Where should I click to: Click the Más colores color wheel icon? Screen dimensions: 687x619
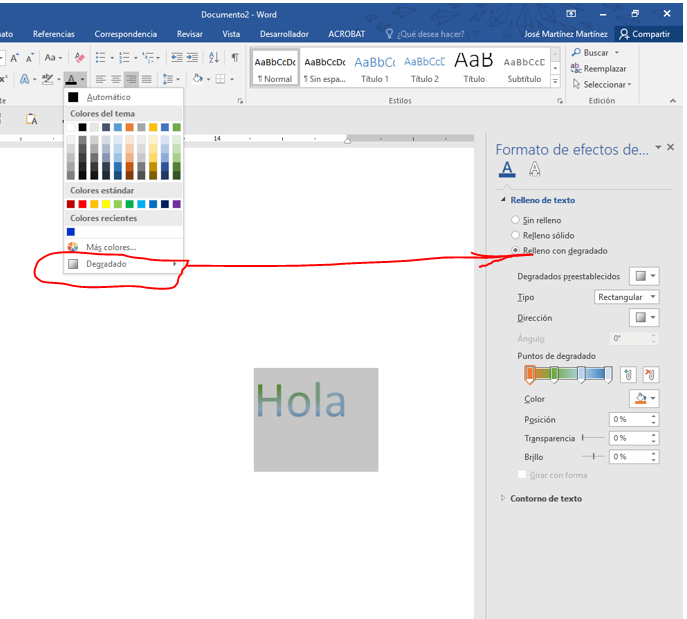[73, 247]
